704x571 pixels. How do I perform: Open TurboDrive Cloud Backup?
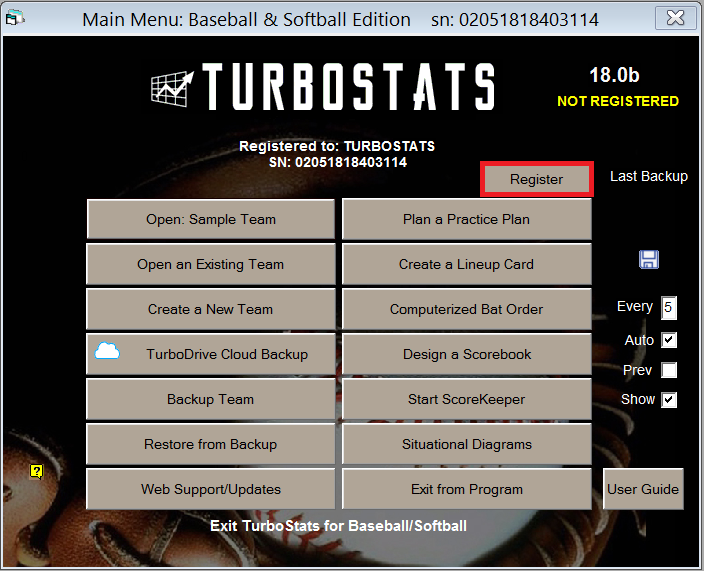pos(211,354)
